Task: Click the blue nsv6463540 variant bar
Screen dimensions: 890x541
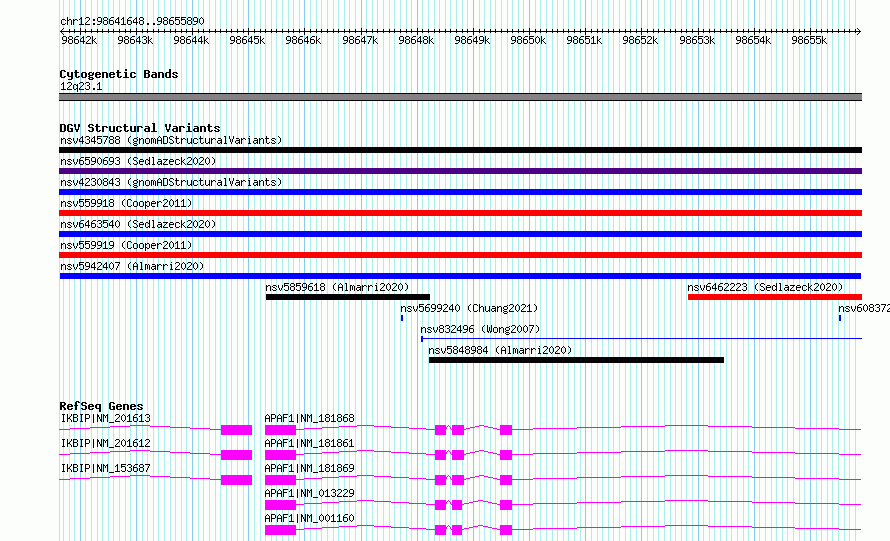Action: (x=460, y=234)
